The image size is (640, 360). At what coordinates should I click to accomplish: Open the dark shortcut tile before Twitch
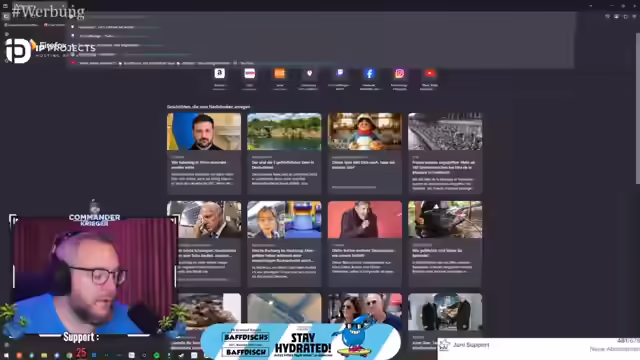pyautogui.click(x=309, y=73)
